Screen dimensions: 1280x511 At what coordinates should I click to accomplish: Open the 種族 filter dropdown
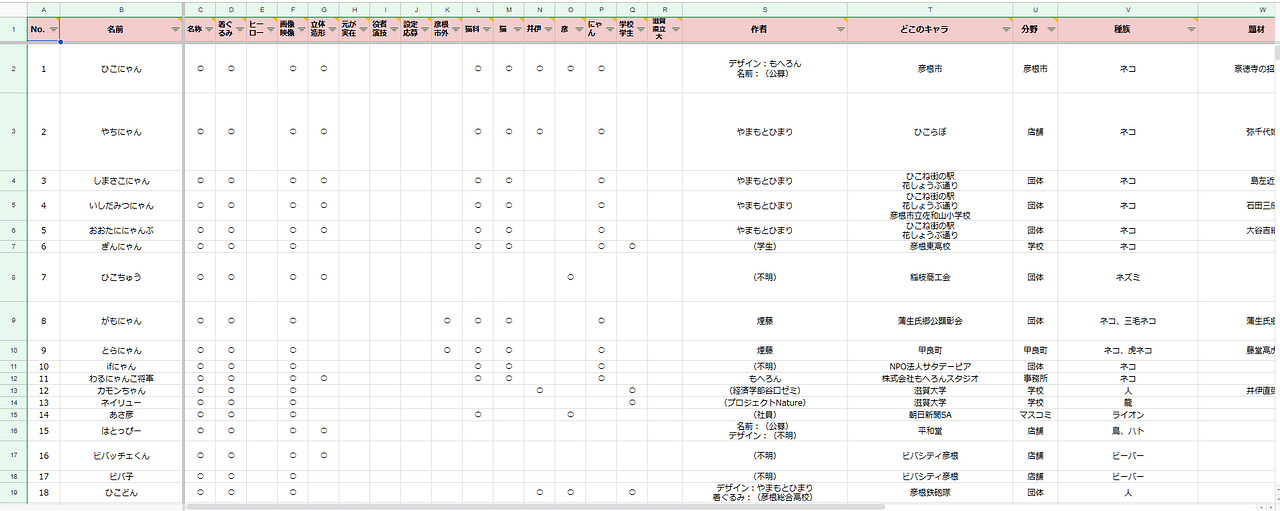click(1189, 30)
